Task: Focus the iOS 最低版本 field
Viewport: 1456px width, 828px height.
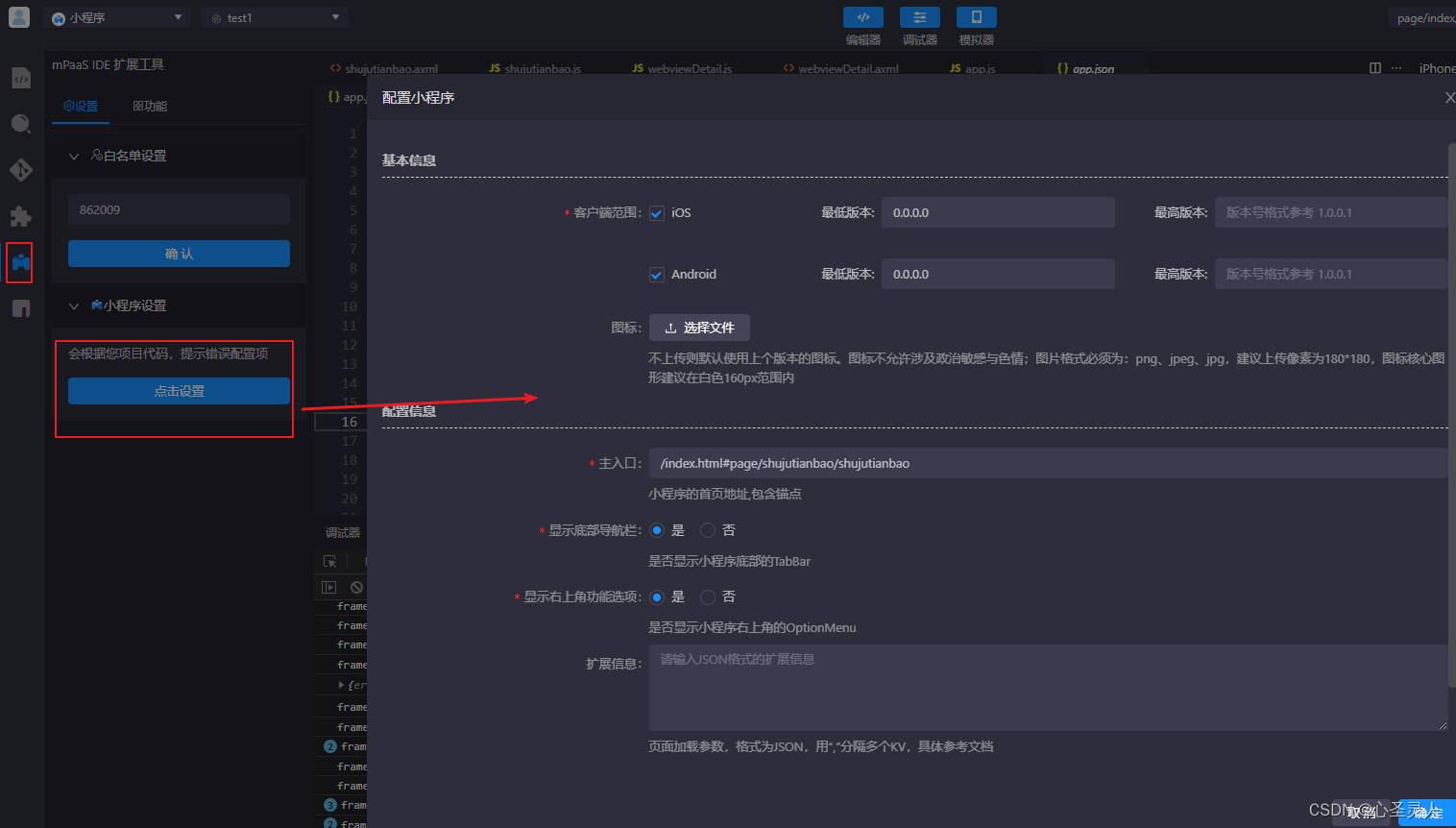Action: (x=998, y=212)
